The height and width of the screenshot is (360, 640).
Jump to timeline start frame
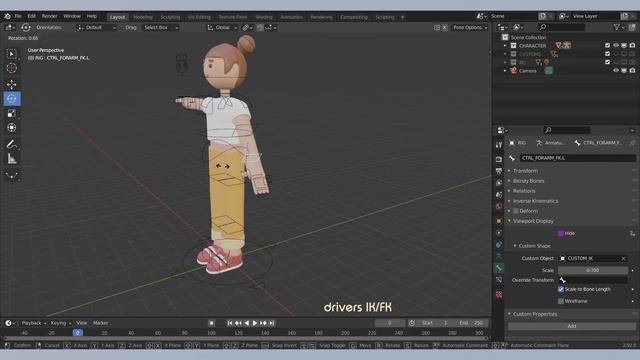point(230,323)
